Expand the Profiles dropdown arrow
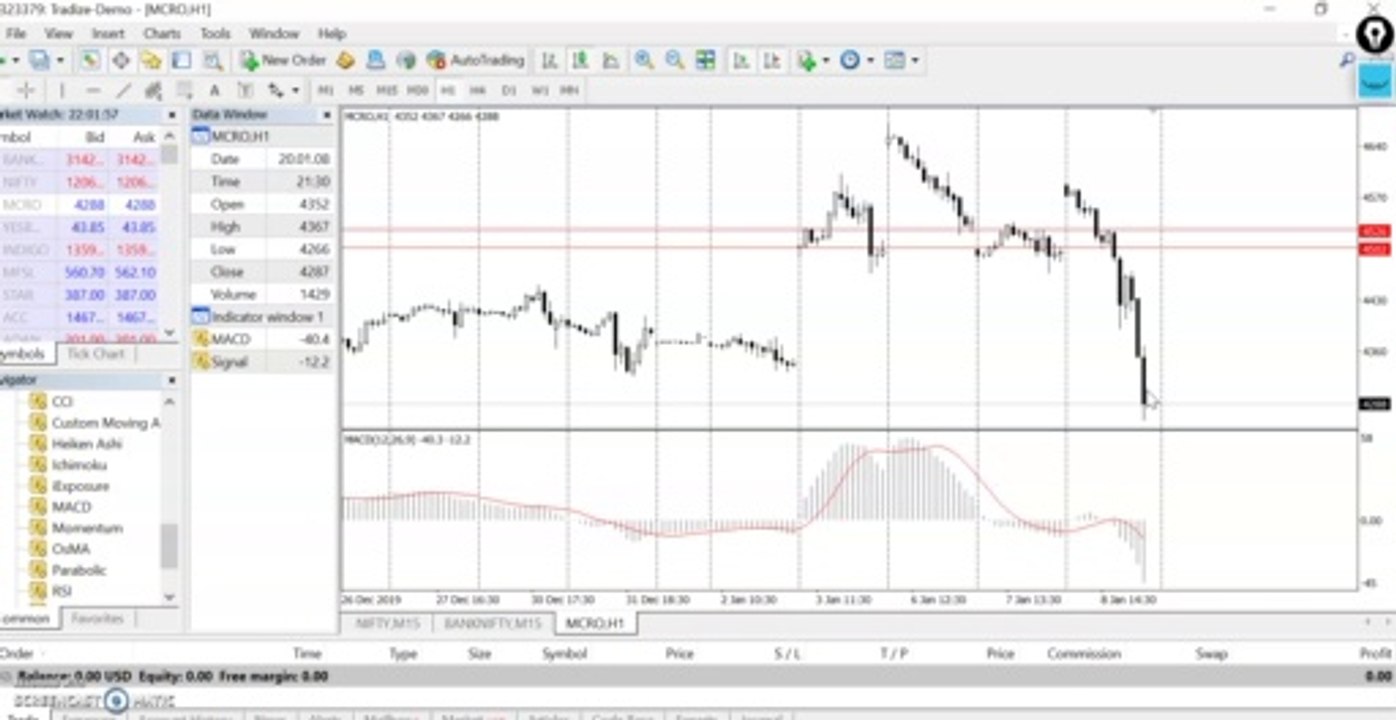This screenshot has width=1396, height=720. click(59, 60)
